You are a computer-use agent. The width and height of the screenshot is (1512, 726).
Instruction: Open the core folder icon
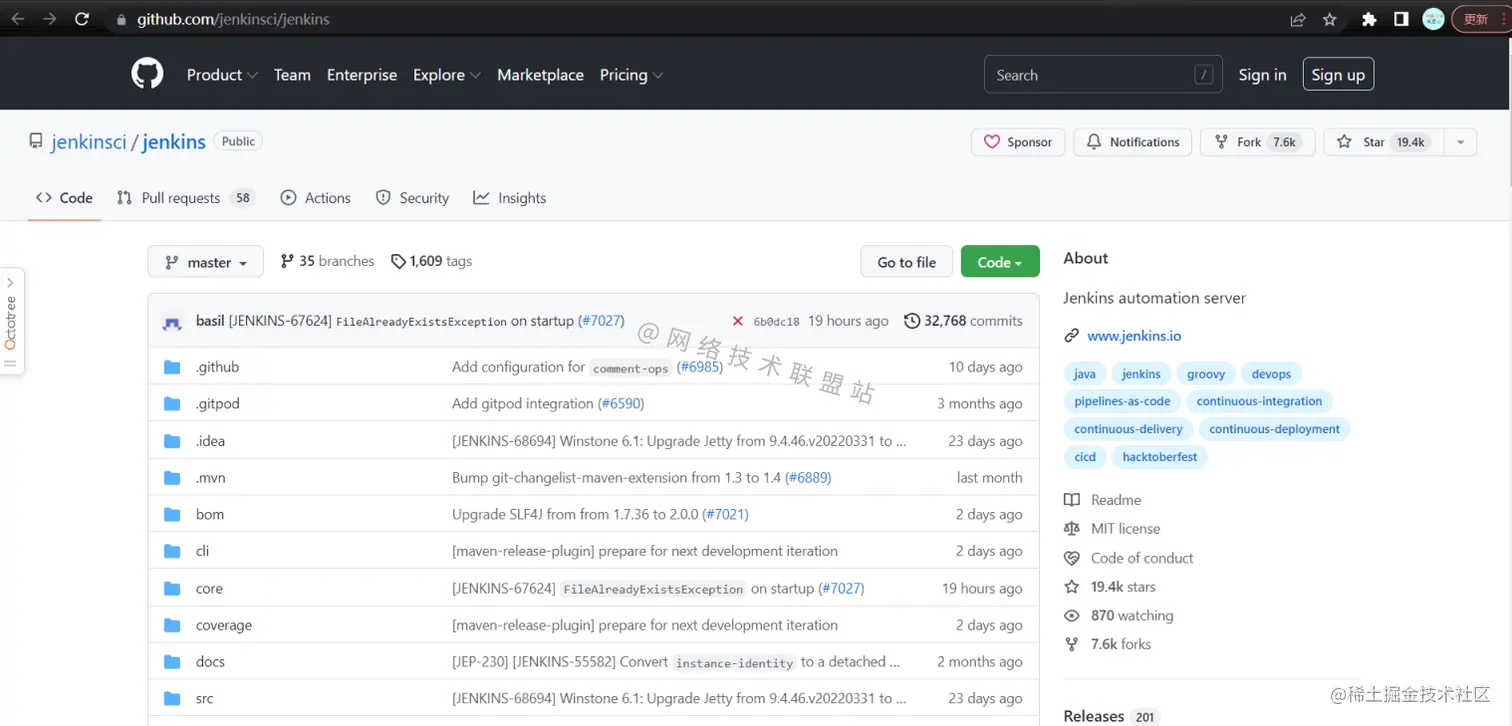click(172, 588)
